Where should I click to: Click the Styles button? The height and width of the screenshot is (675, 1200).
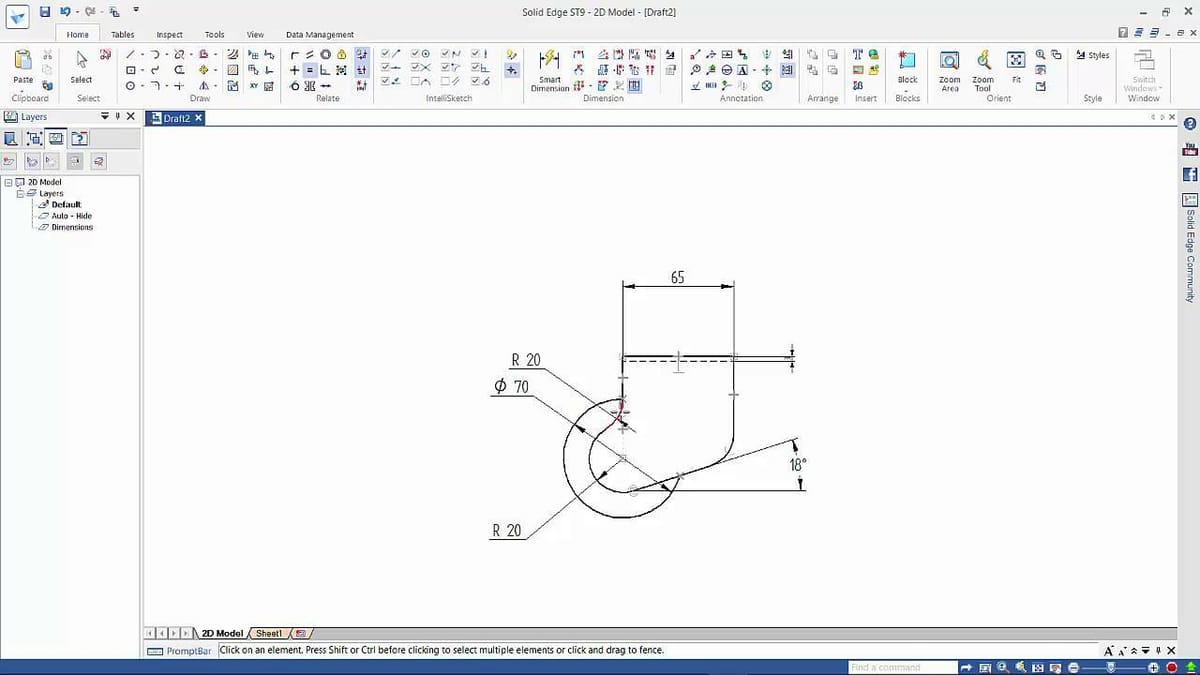tap(1093, 55)
